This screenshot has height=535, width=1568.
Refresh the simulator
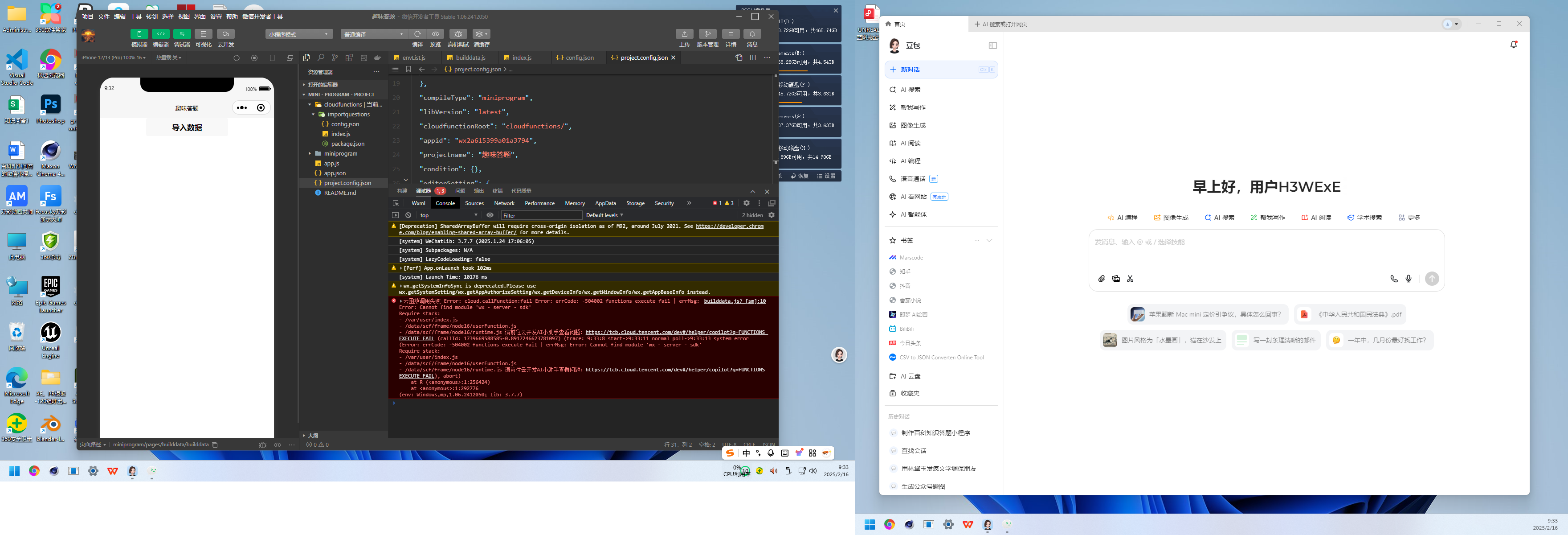pyautogui.click(x=237, y=58)
